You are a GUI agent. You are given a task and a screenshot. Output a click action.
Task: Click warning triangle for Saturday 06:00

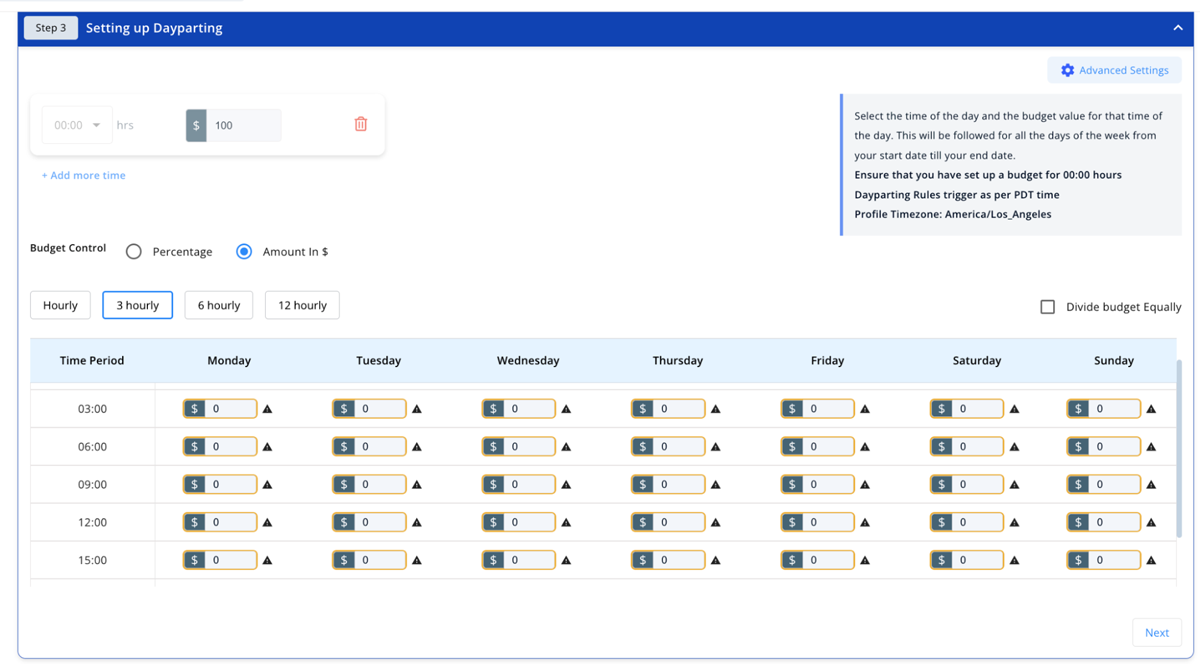coord(1014,447)
